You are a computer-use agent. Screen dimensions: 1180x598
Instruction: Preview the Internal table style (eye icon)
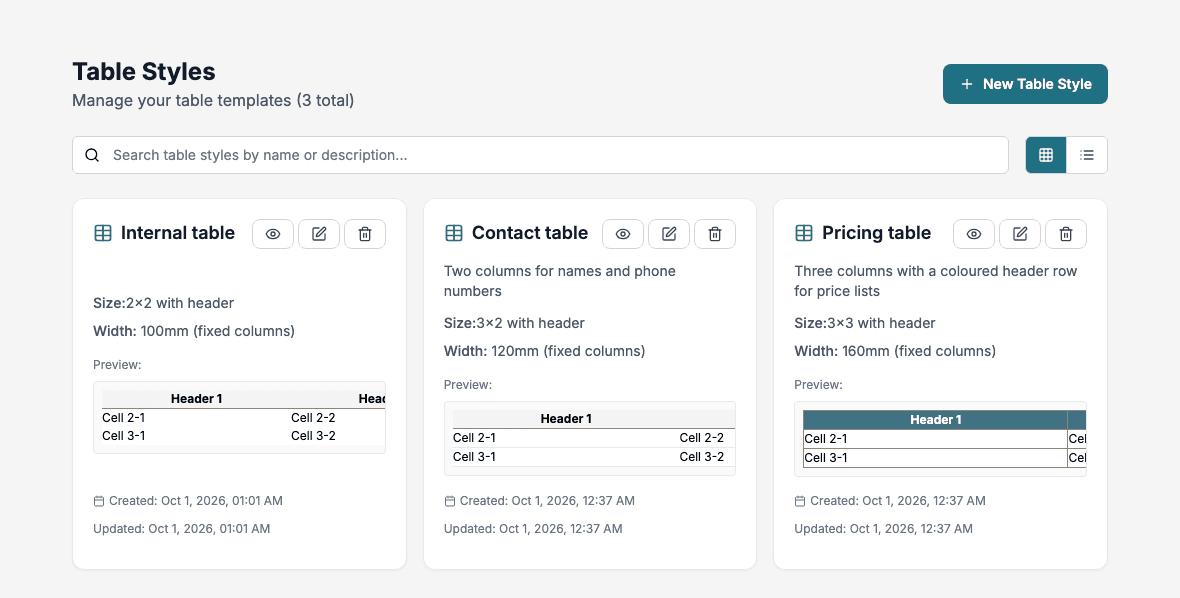[272, 234]
